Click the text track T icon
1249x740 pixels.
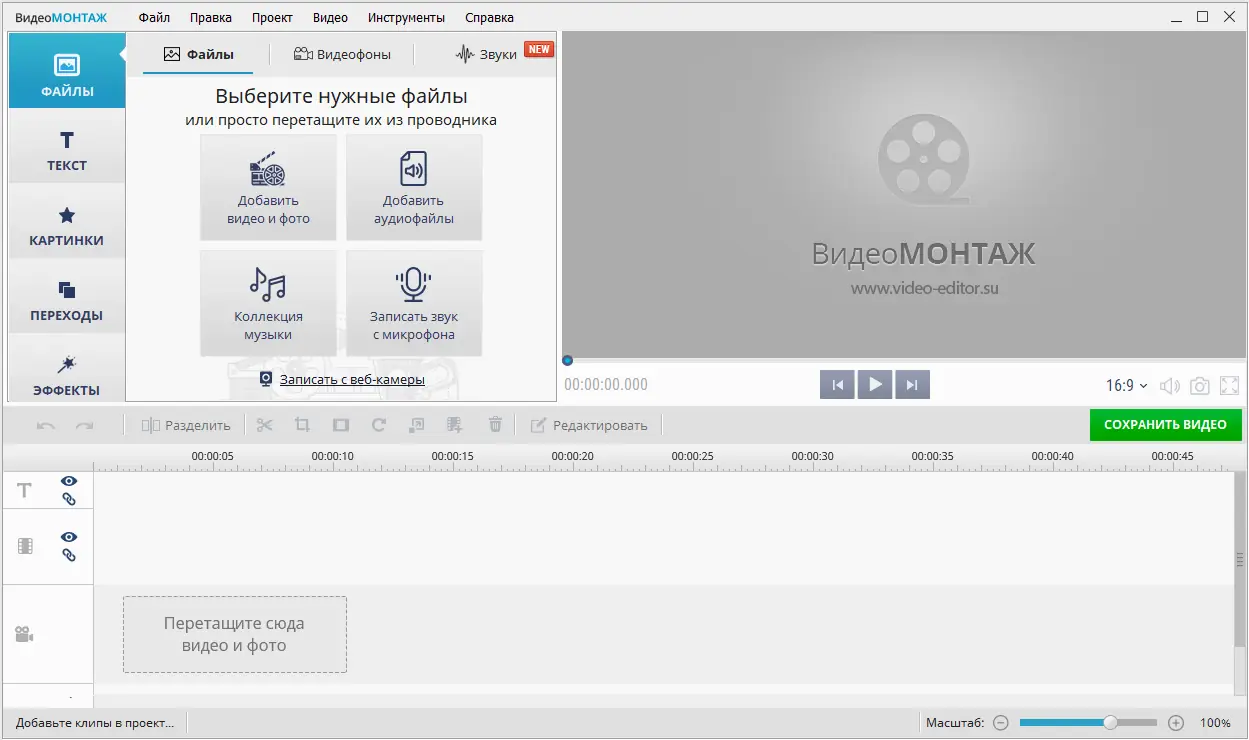(25, 490)
